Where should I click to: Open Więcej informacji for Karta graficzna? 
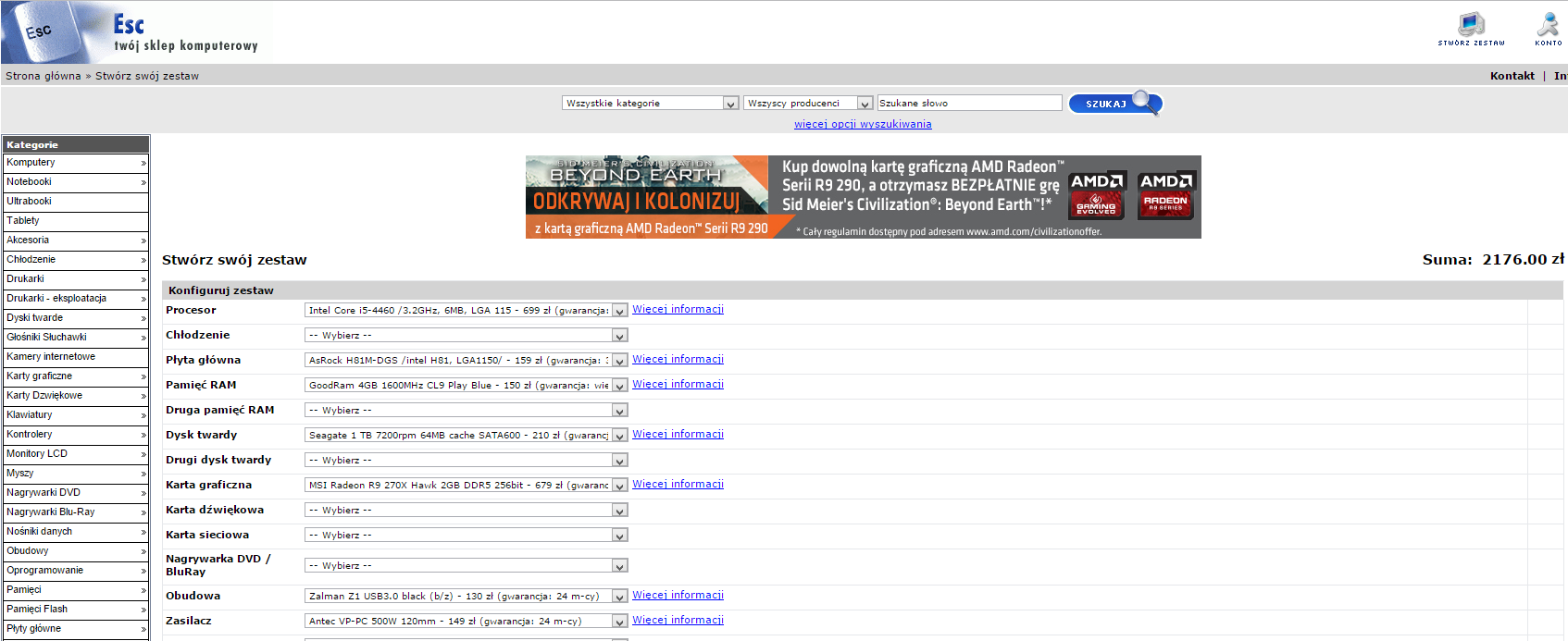coord(678,484)
